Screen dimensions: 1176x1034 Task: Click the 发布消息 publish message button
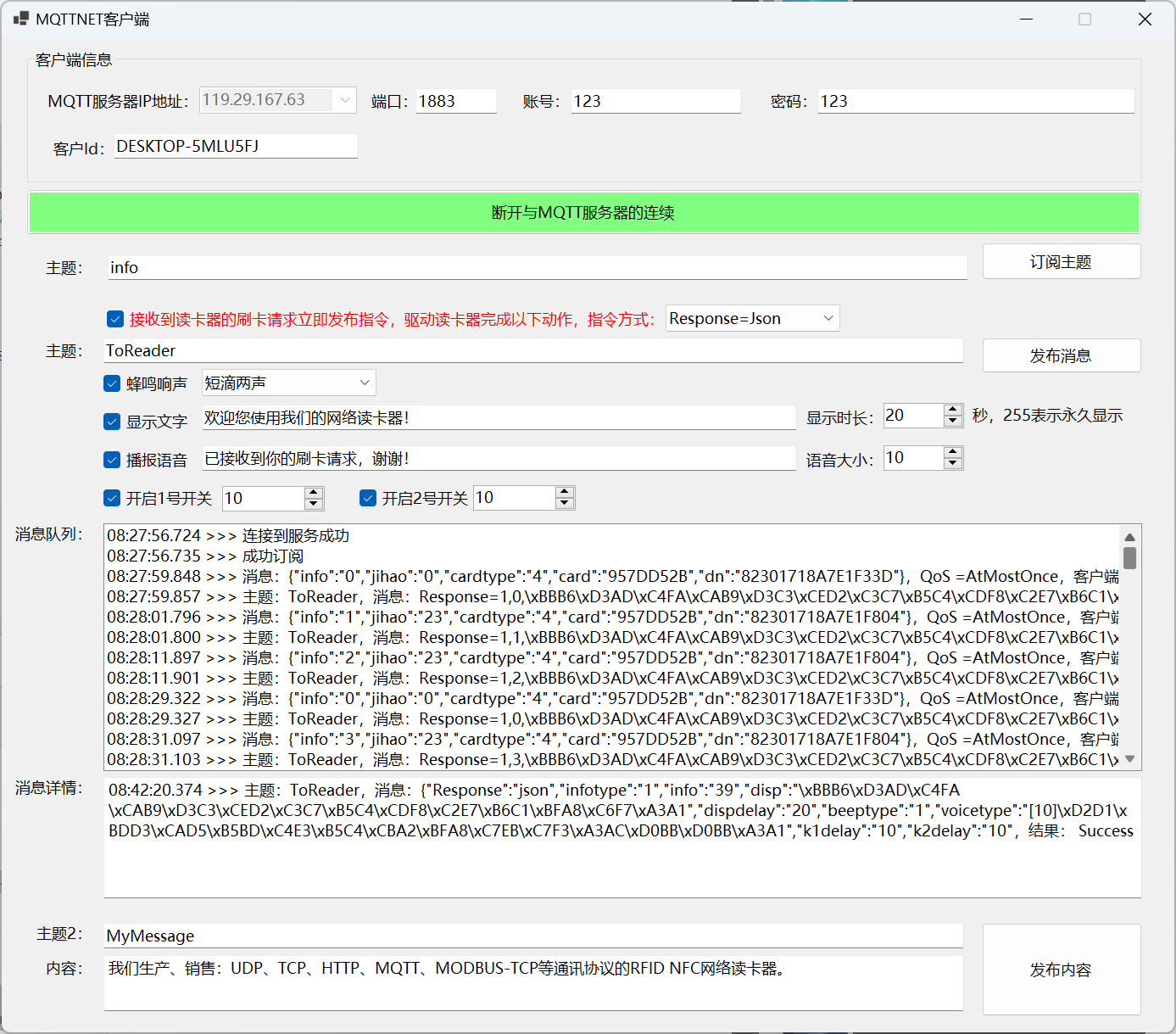1061,355
